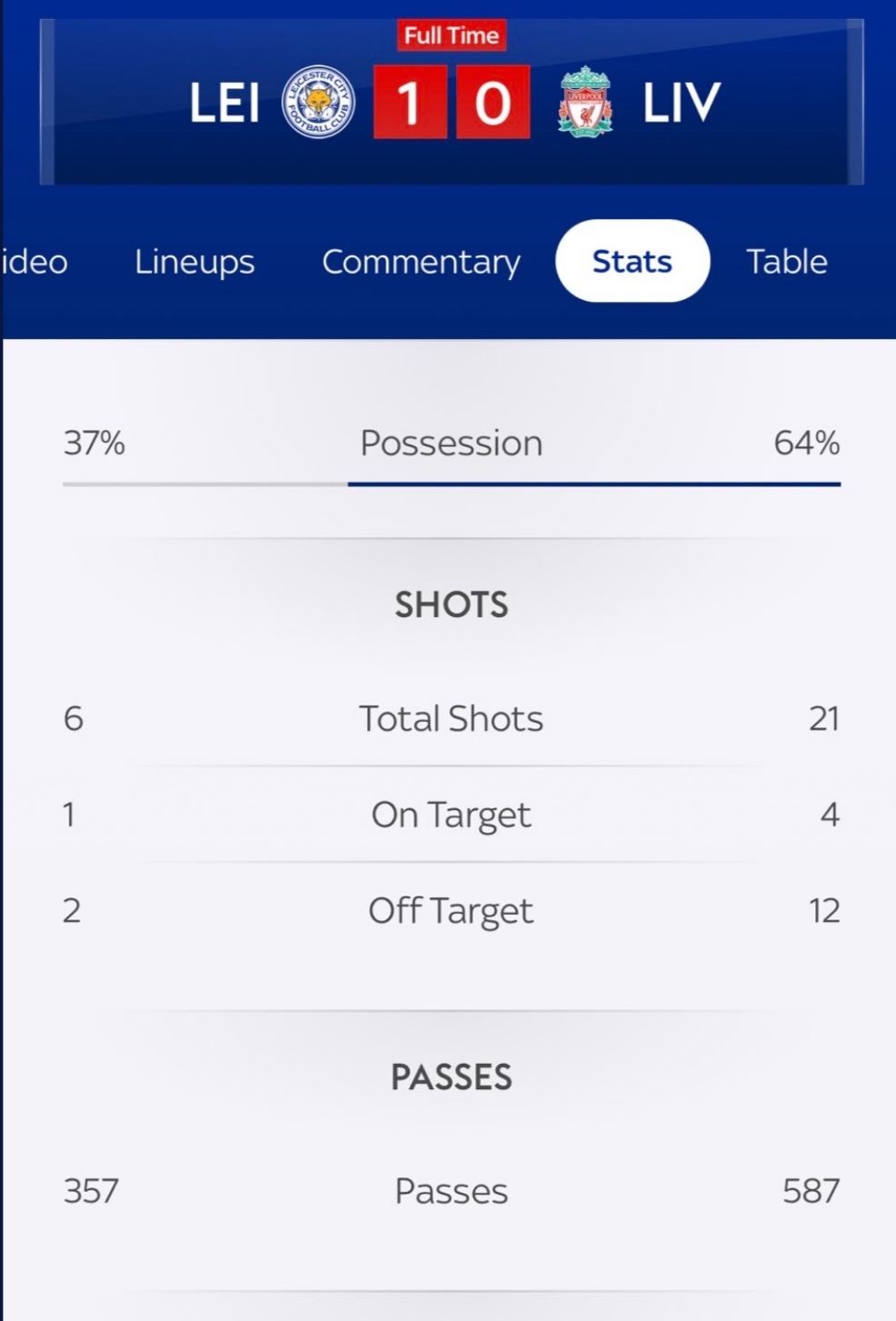Click the SHOTS section heading
The width and height of the screenshot is (896, 1321).
coord(452,605)
